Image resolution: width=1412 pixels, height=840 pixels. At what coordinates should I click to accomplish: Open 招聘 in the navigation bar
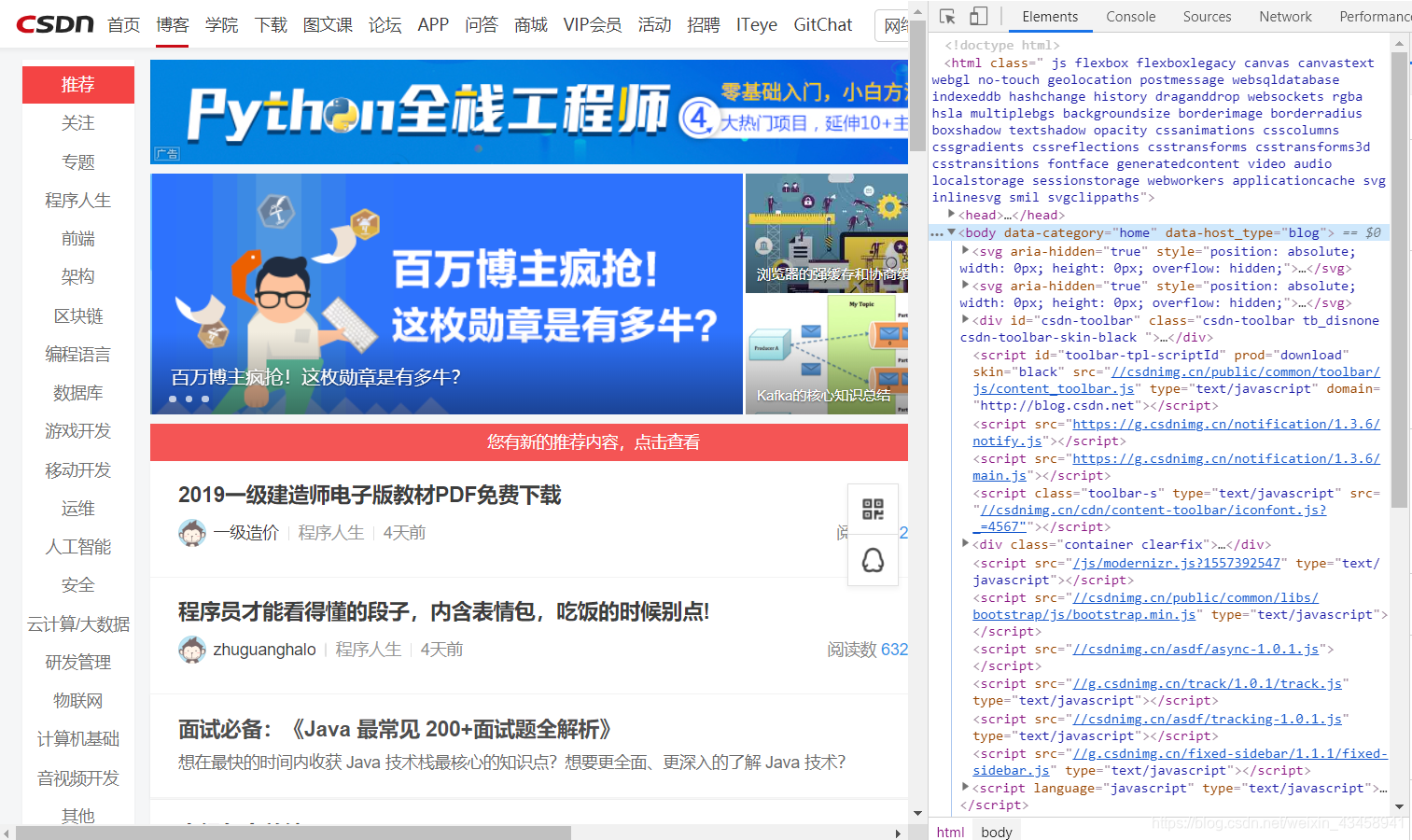tap(703, 25)
